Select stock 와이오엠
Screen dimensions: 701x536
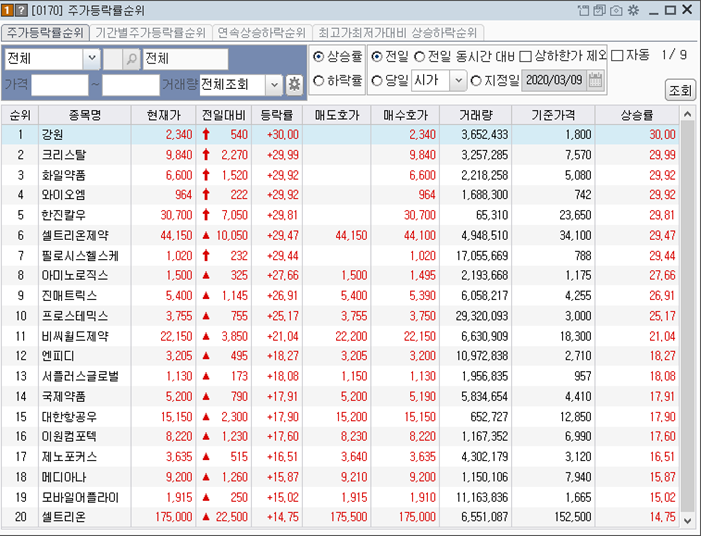pos(63,195)
